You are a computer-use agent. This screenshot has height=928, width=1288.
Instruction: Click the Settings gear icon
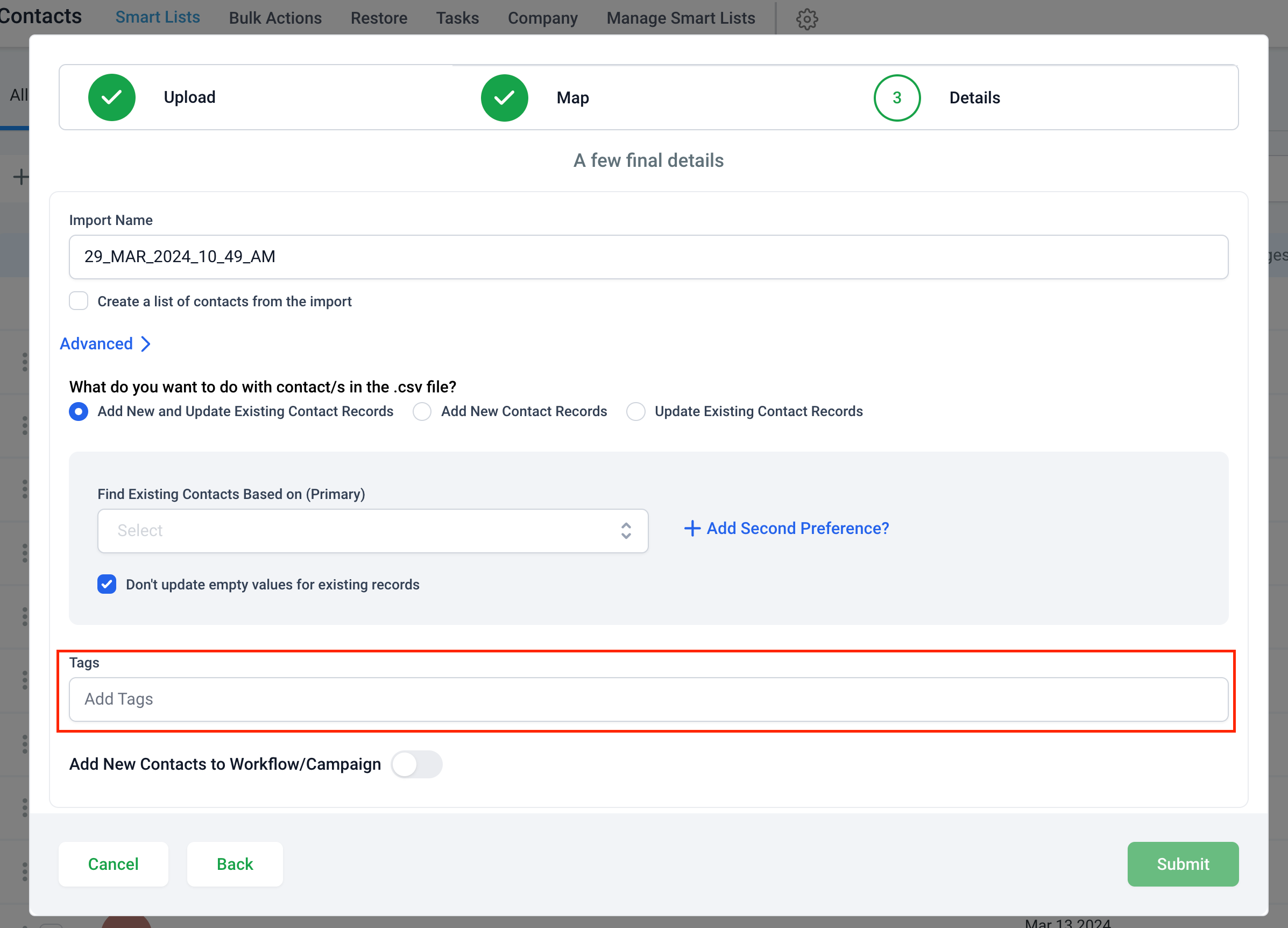[807, 17]
